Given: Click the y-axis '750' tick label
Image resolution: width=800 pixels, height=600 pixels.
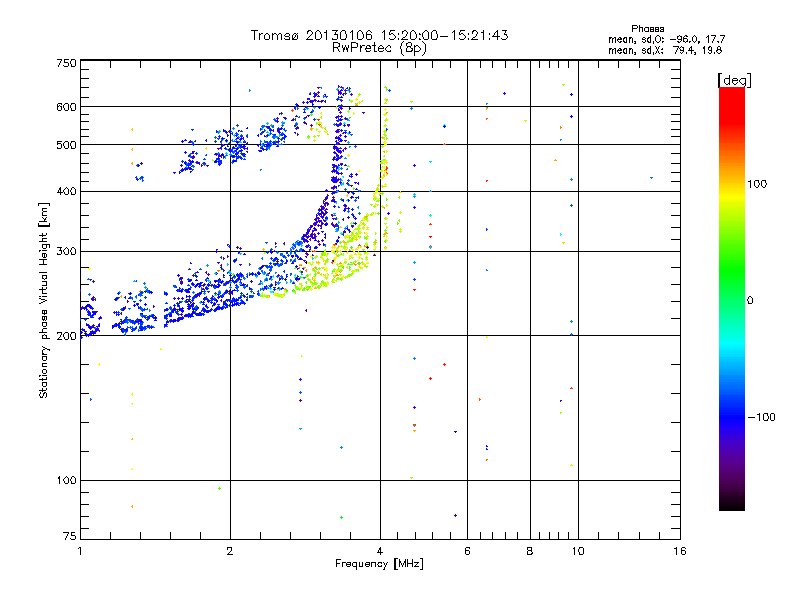Looking at the screenshot, I should pyautogui.click(x=67, y=63).
